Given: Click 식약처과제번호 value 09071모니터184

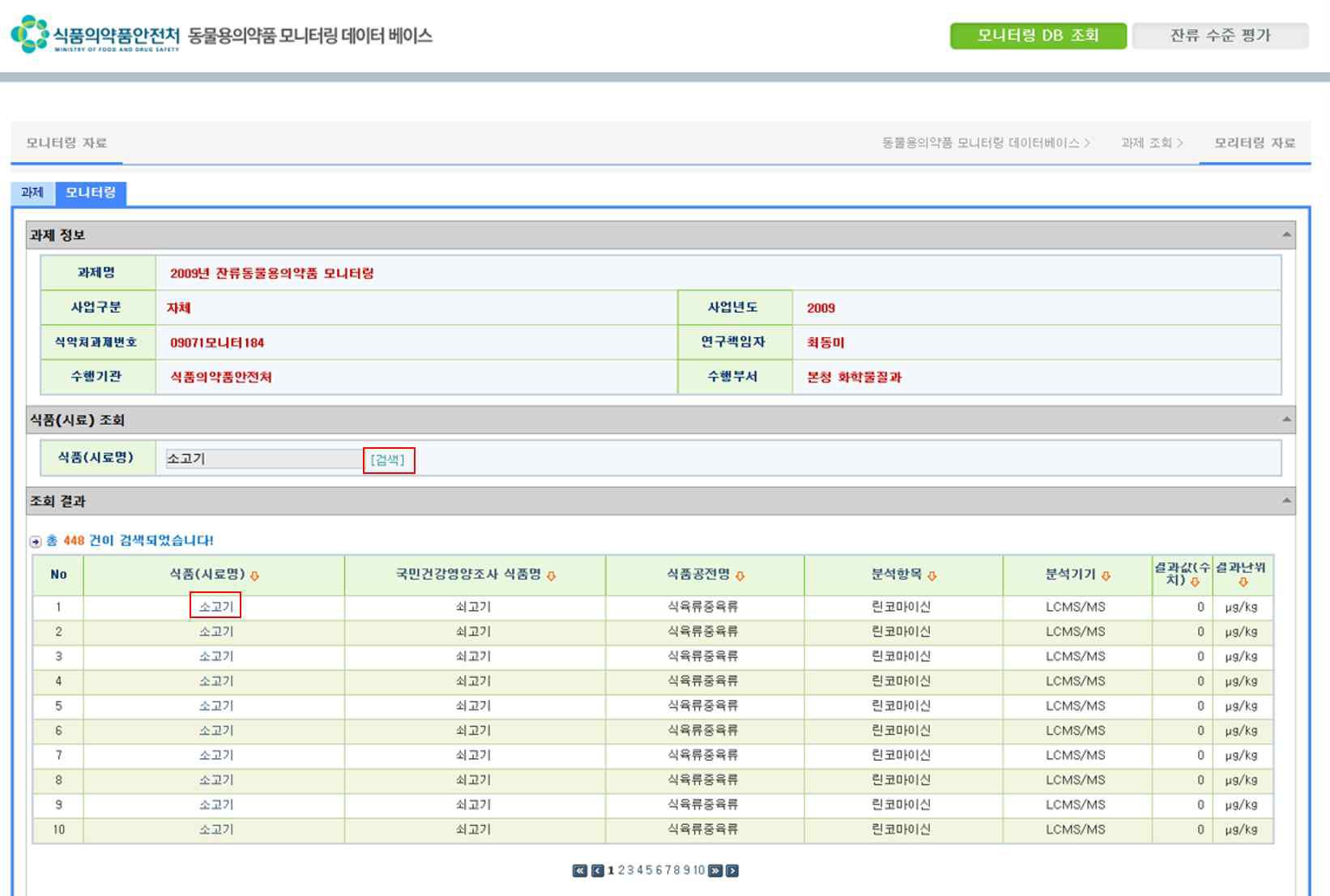Looking at the screenshot, I should tap(217, 343).
